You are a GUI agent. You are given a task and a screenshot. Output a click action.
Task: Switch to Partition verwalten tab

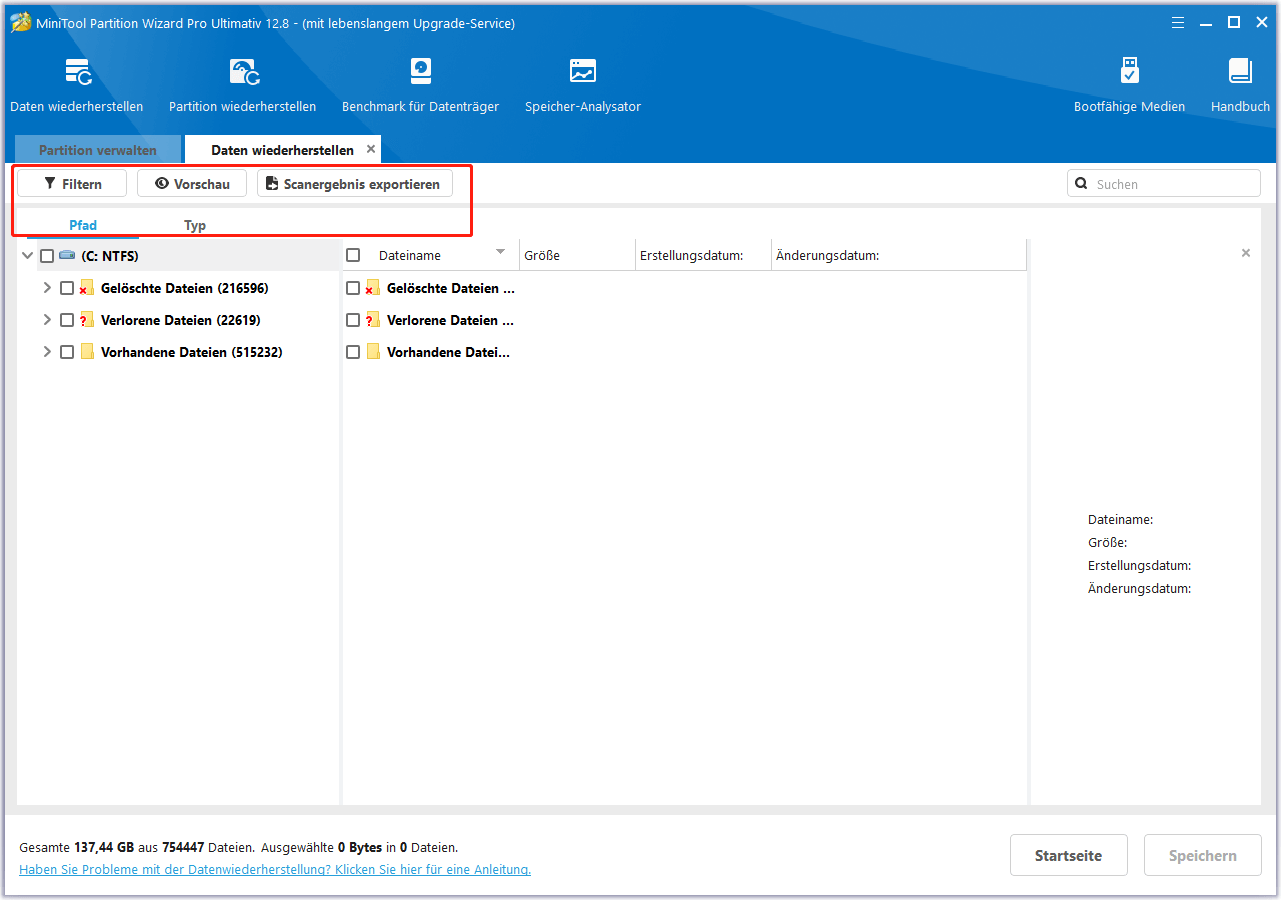[x=98, y=150]
